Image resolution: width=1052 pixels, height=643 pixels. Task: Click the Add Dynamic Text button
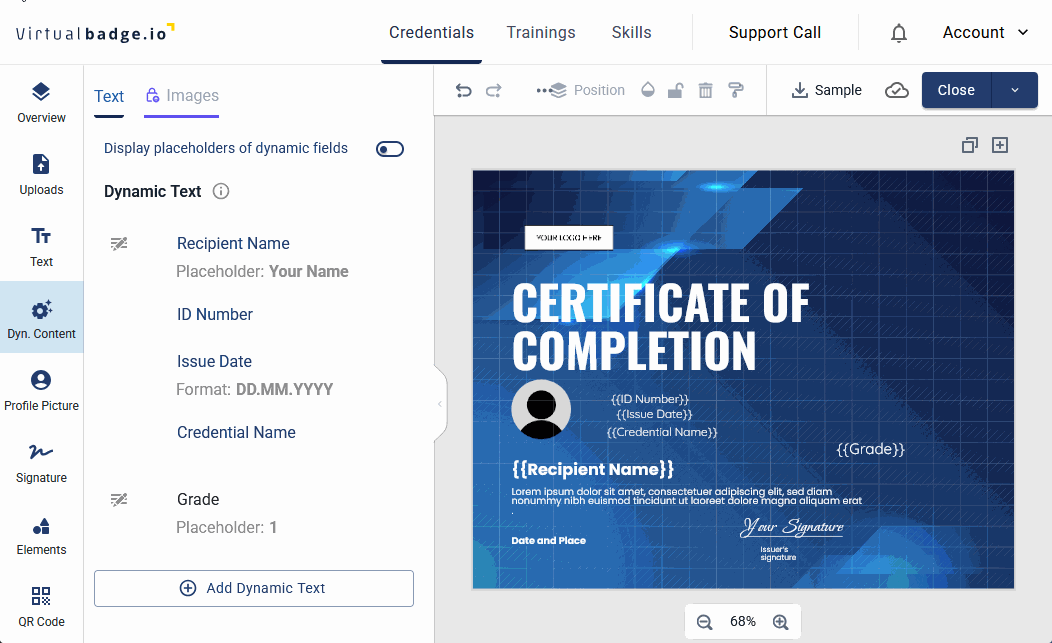click(254, 589)
